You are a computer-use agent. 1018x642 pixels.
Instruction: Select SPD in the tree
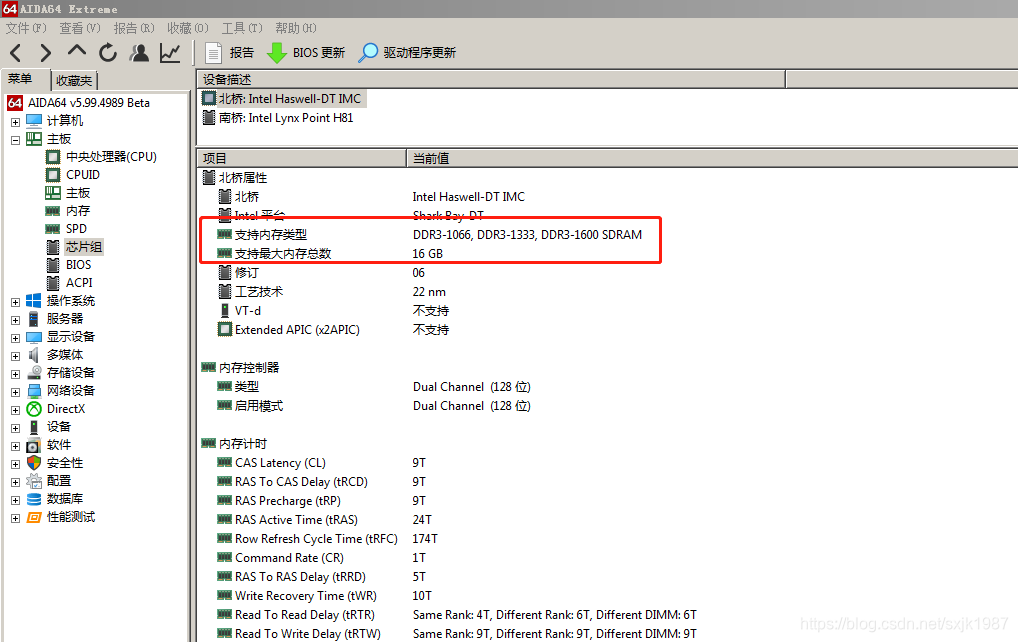pos(76,228)
